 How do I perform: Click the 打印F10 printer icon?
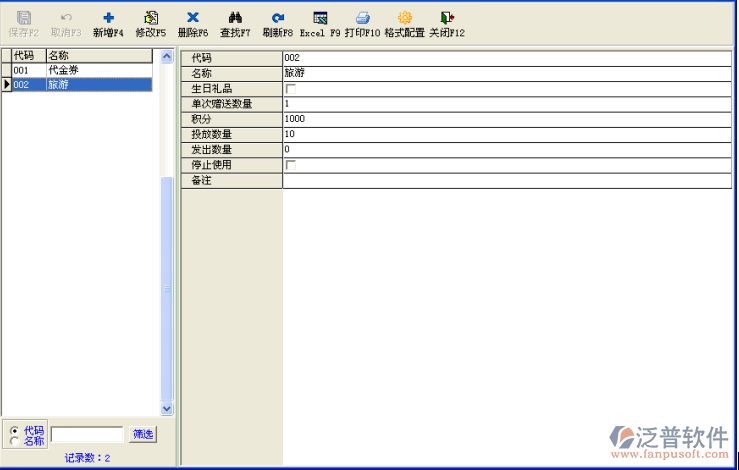tap(363, 18)
